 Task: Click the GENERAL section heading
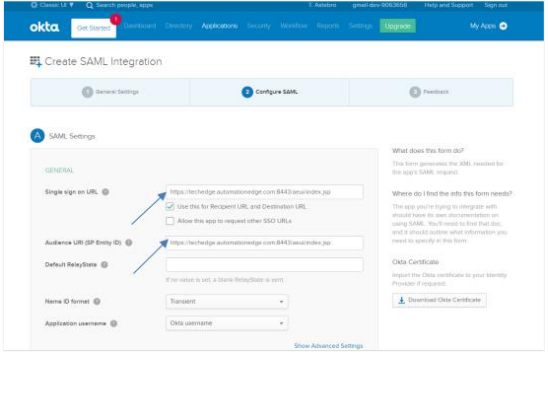(x=59, y=170)
